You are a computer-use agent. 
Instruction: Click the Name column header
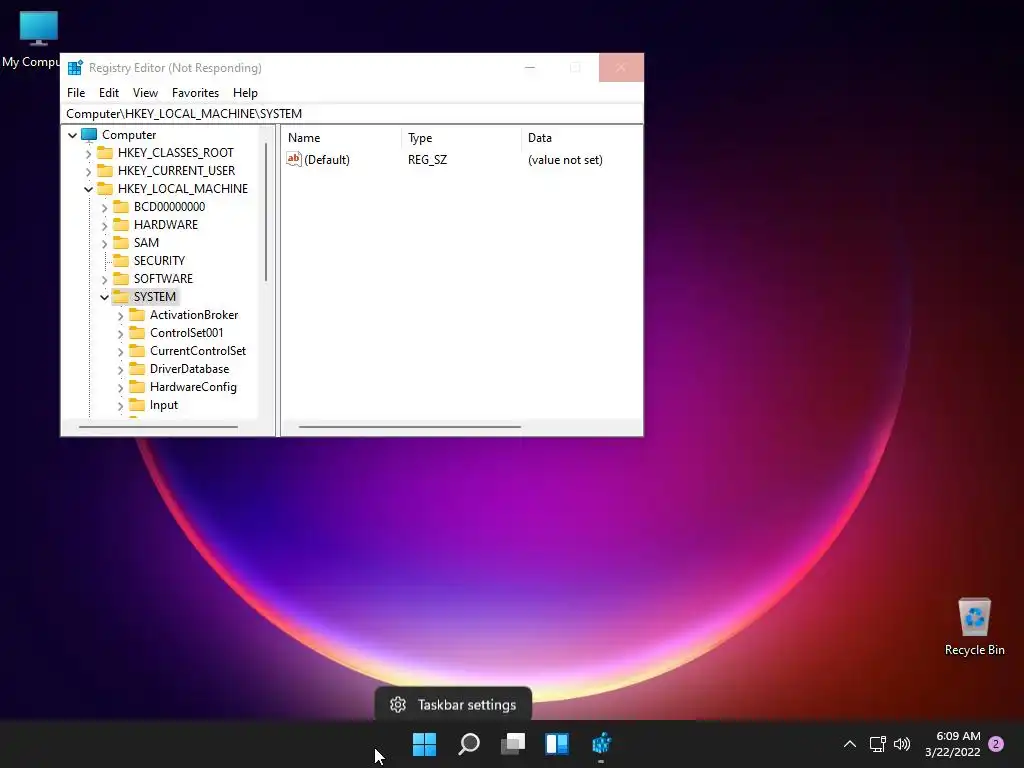pyautogui.click(x=342, y=138)
